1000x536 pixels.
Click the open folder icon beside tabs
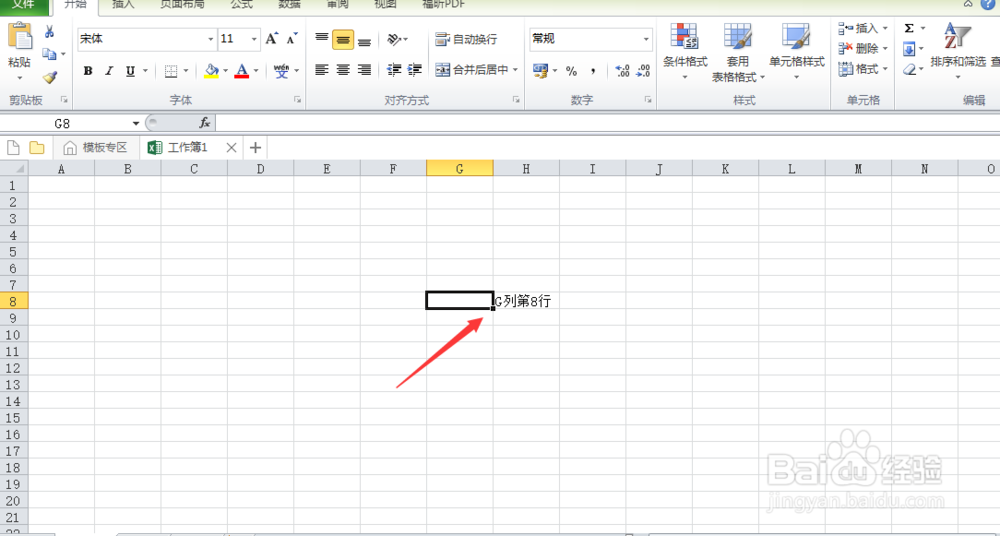37,147
